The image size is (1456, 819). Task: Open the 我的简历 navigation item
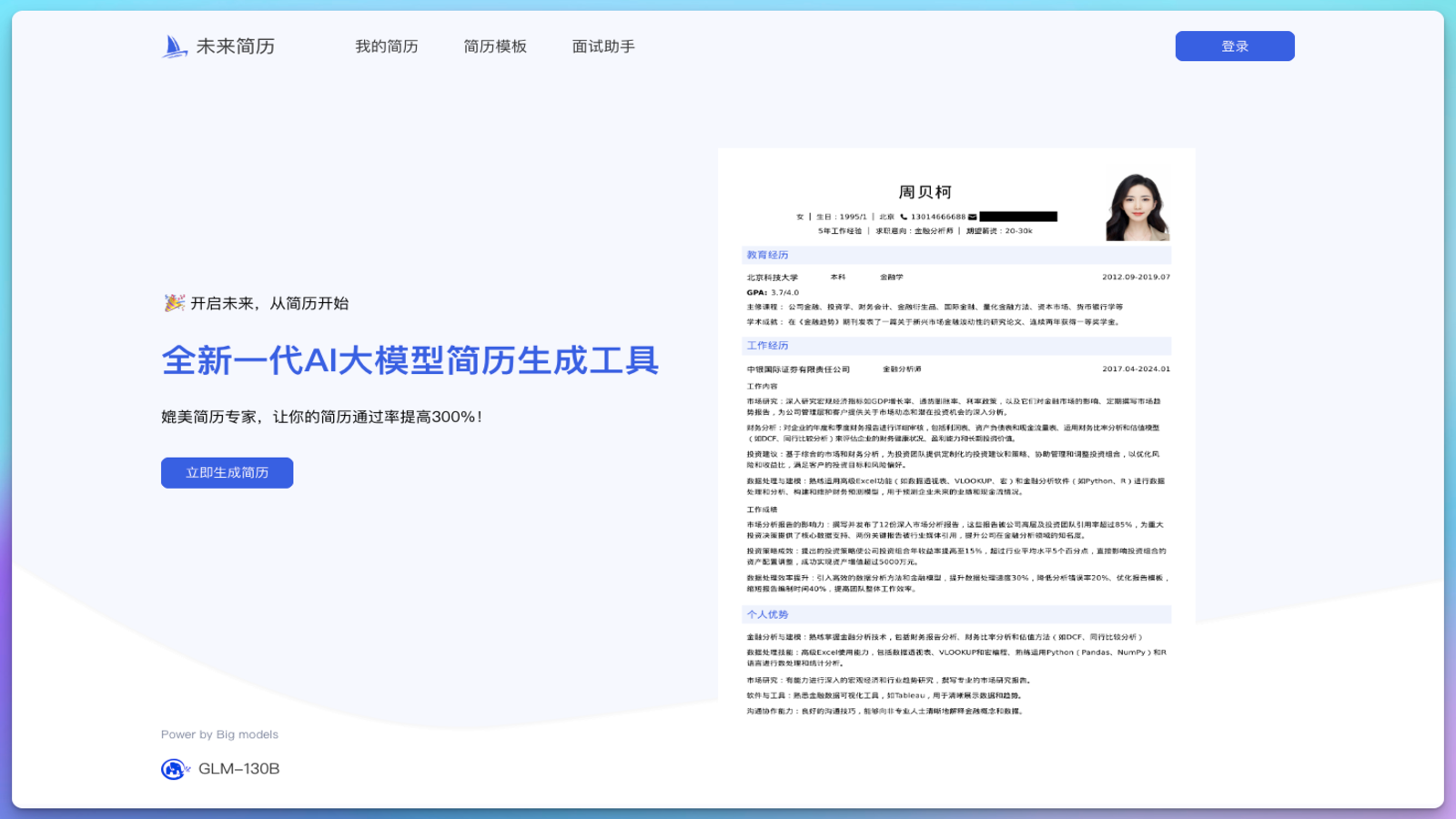coord(386,46)
